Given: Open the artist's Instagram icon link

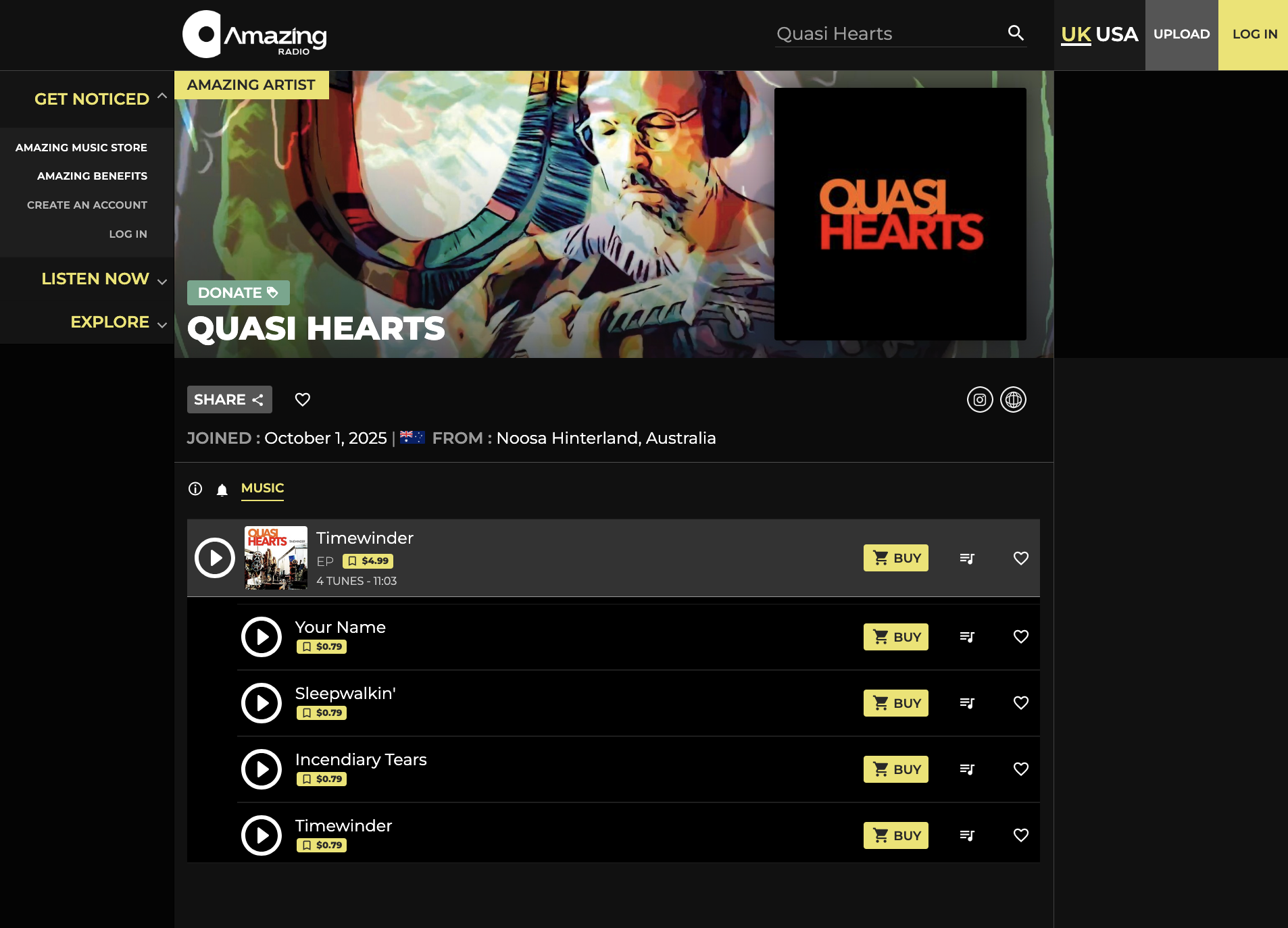Looking at the screenshot, I should click(980, 400).
